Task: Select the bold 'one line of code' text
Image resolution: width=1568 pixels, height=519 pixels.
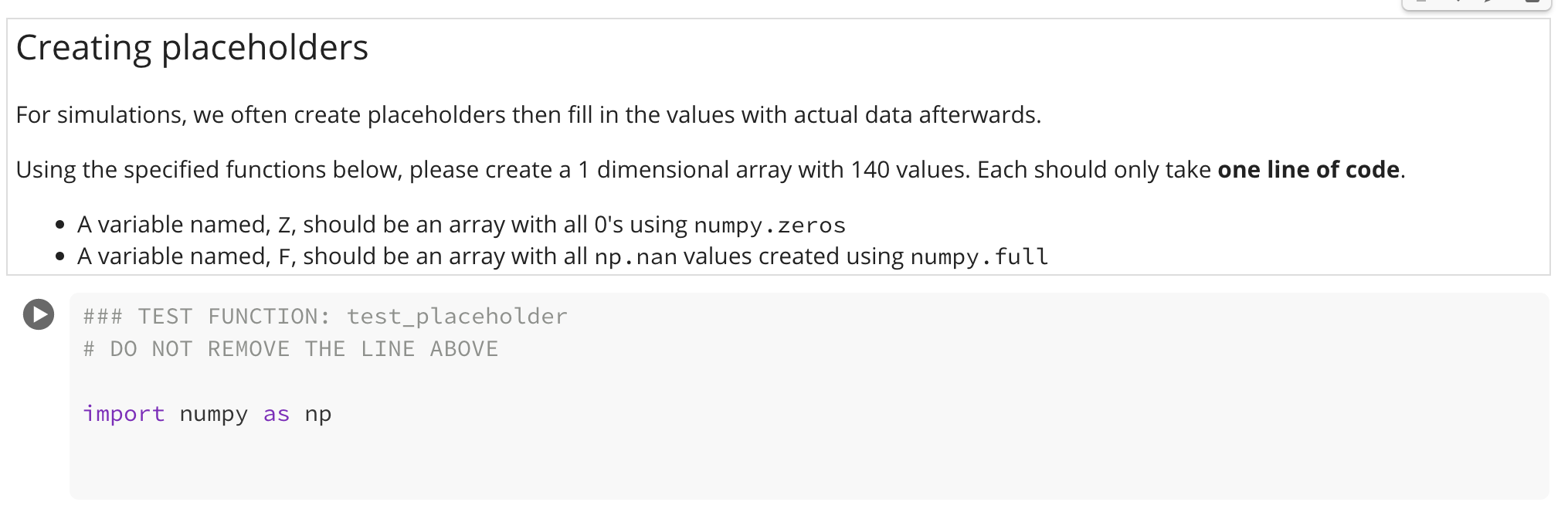Action: point(1308,169)
